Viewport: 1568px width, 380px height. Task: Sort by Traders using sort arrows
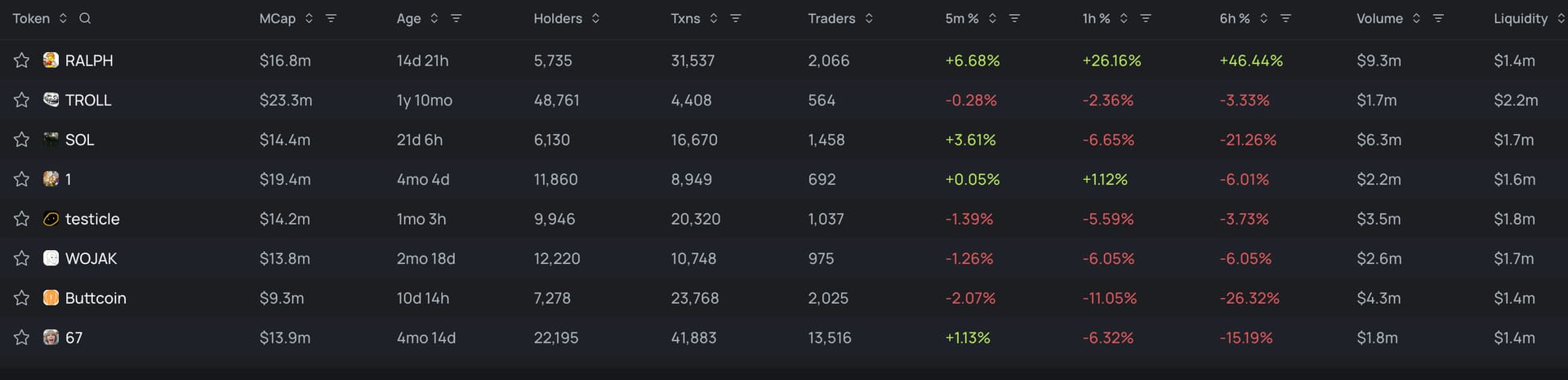[869, 18]
